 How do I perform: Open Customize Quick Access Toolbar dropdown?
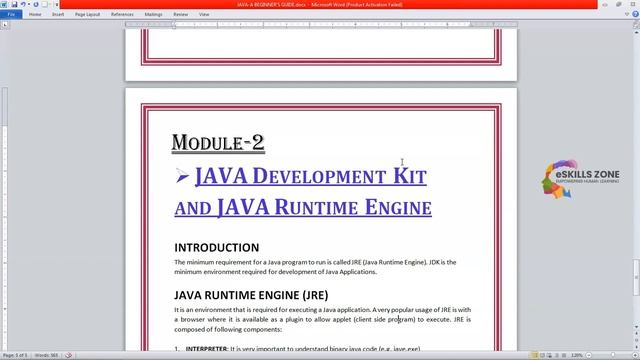(56, 4)
